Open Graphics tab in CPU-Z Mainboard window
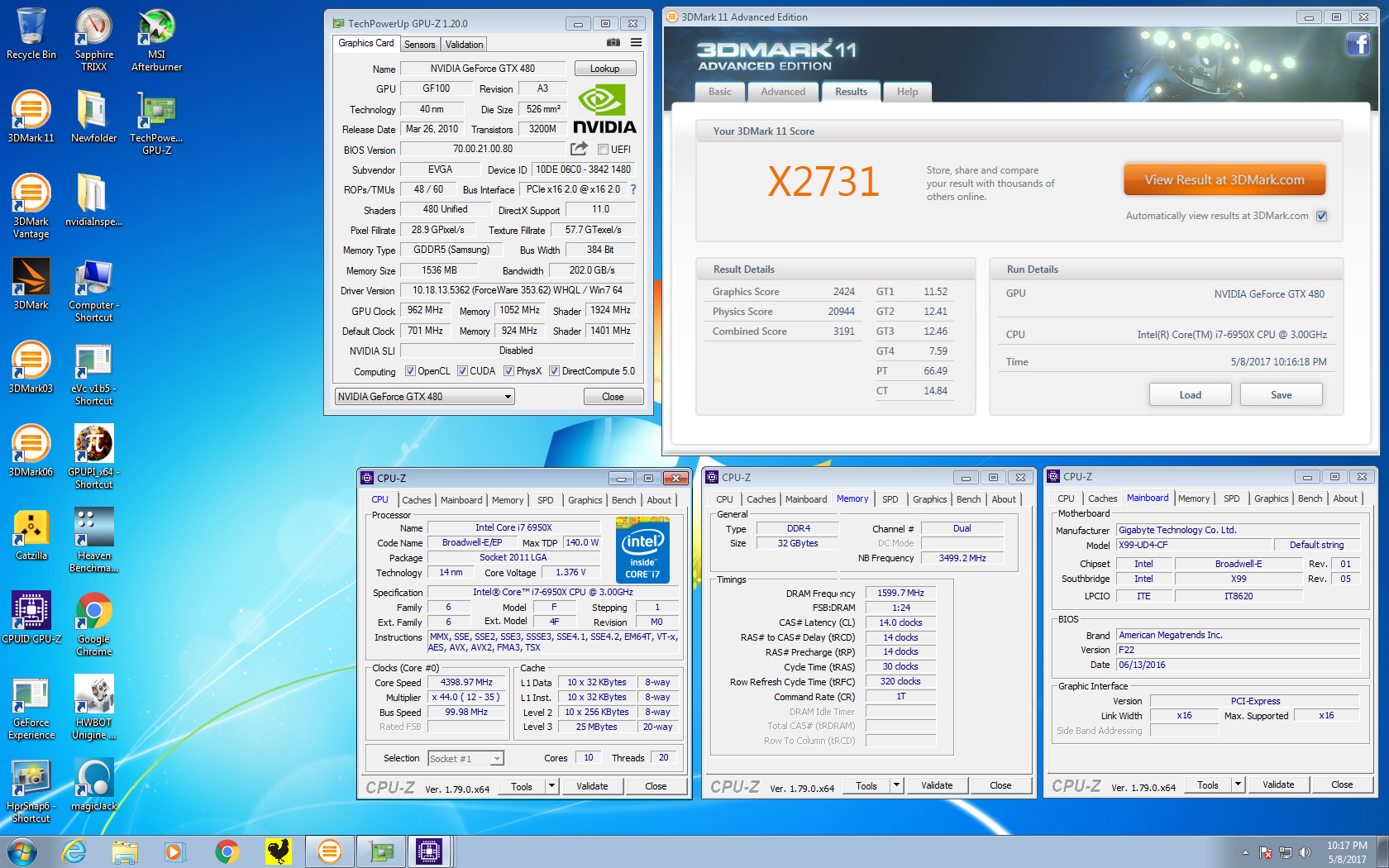1389x868 pixels. (1271, 498)
